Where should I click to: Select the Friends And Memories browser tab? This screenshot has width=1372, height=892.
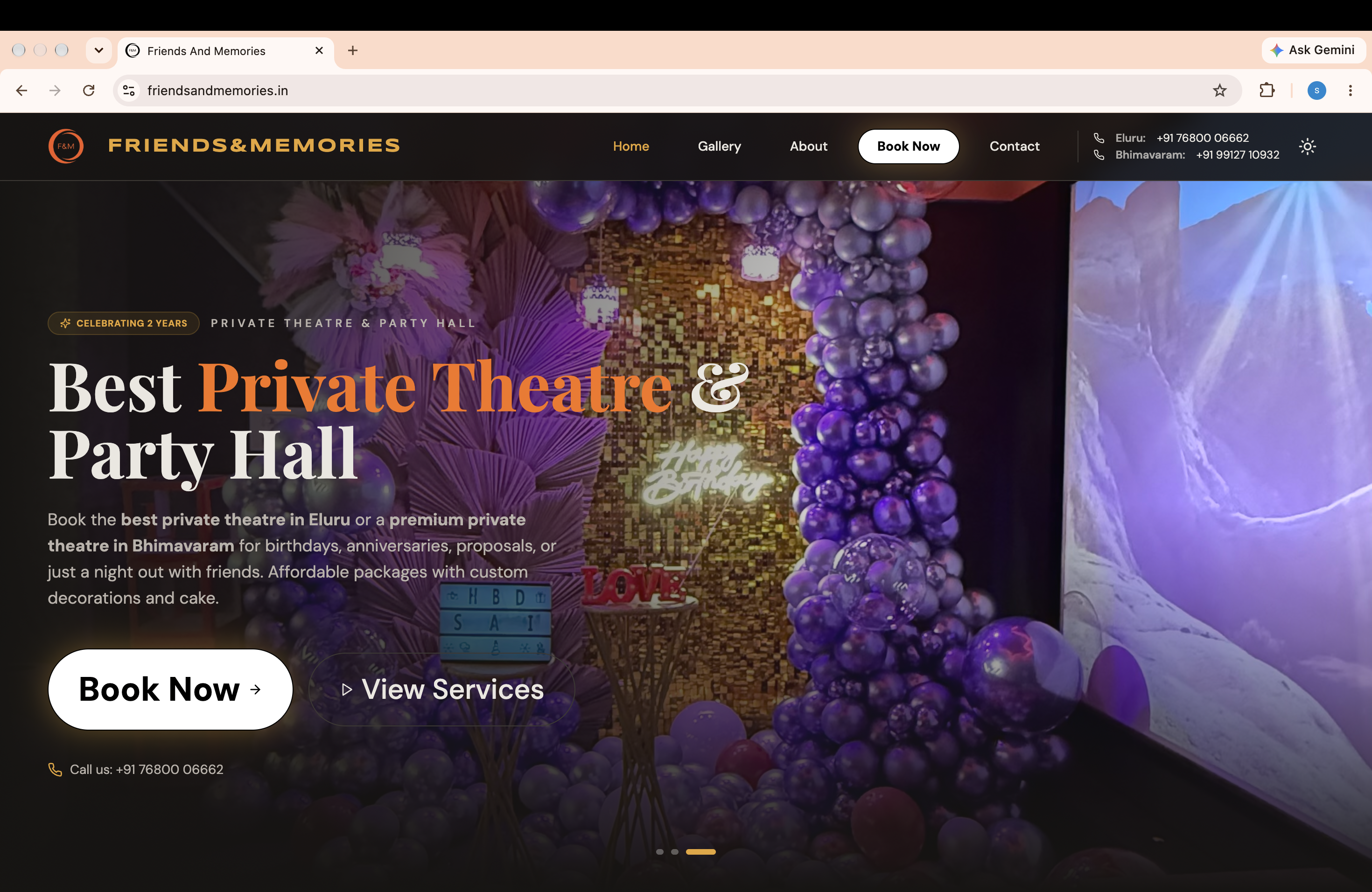tap(226, 51)
